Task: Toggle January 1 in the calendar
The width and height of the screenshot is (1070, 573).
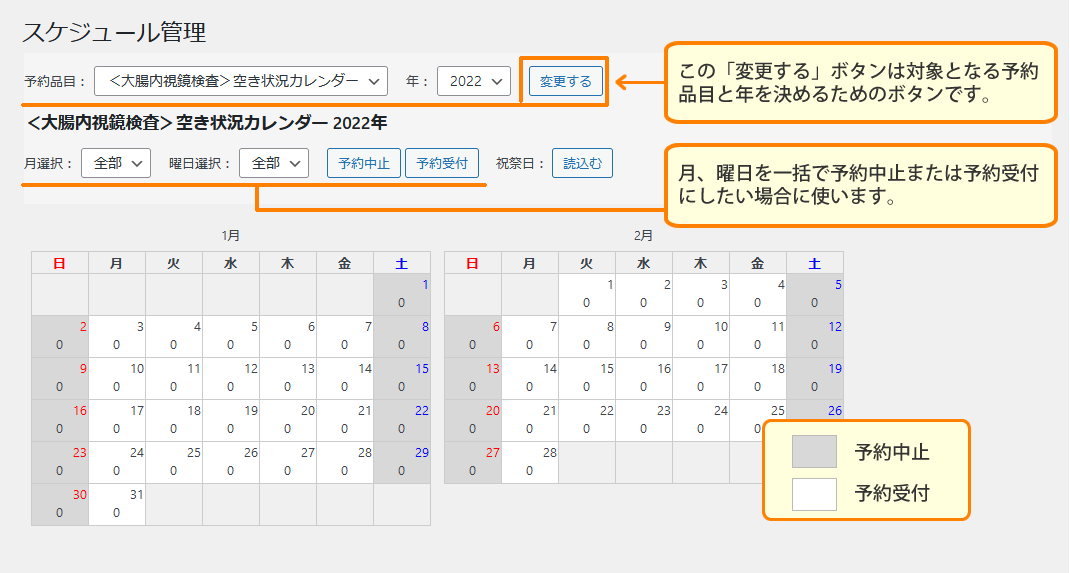Action: click(x=402, y=294)
